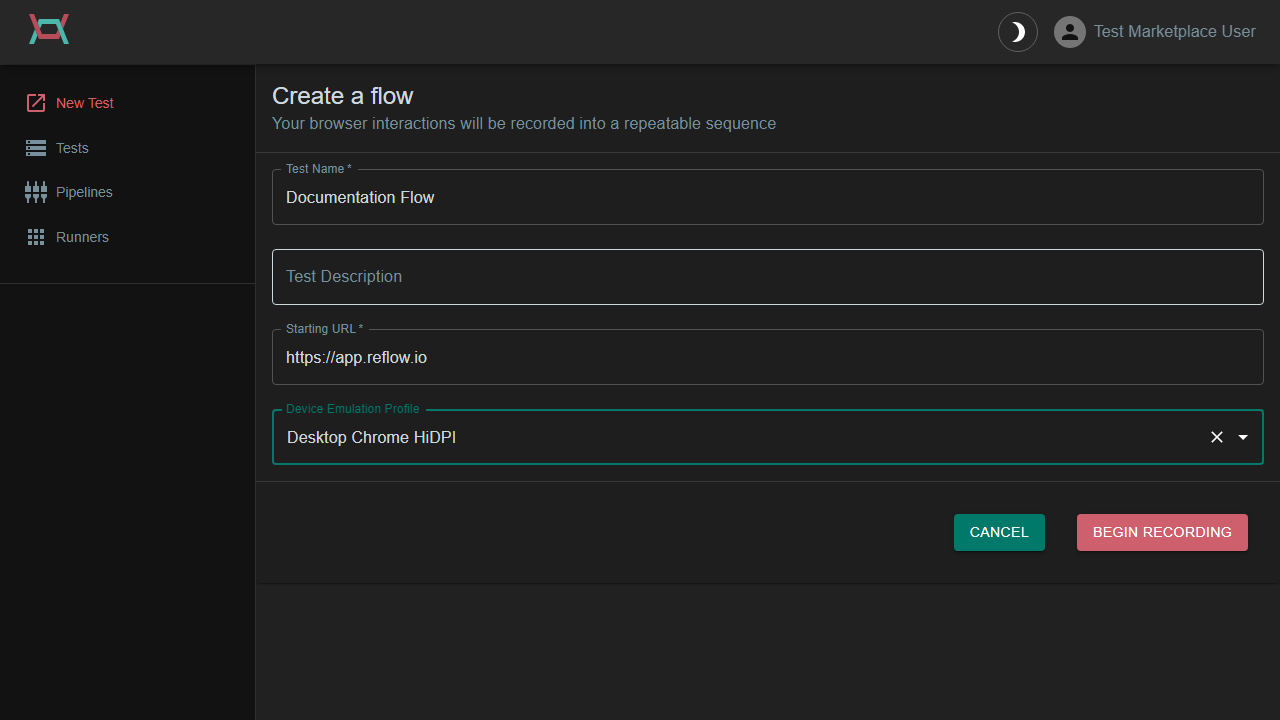Expand Device Emulation Profile dropdown arrow
Viewport: 1280px width, 720px height.
pos(1243,437)
